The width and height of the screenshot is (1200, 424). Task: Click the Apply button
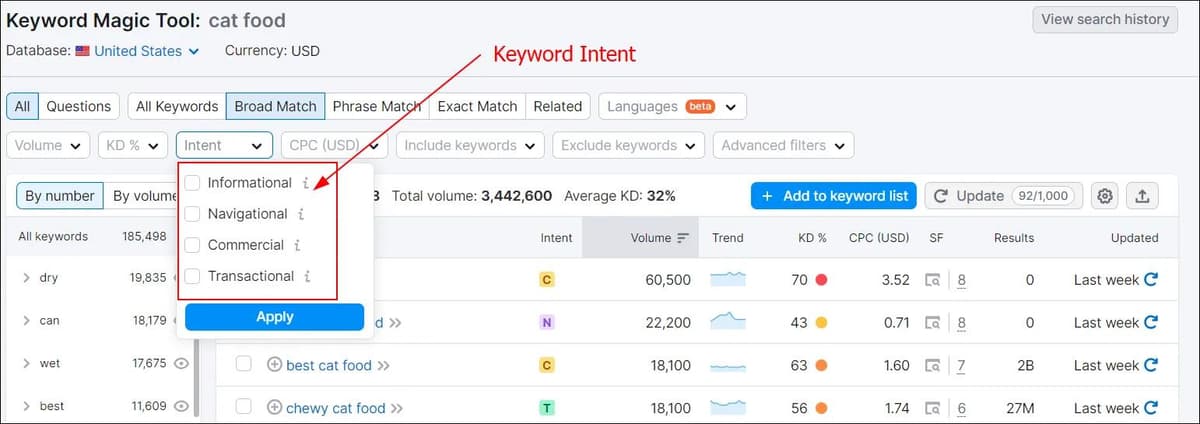(x=274, y=317)
